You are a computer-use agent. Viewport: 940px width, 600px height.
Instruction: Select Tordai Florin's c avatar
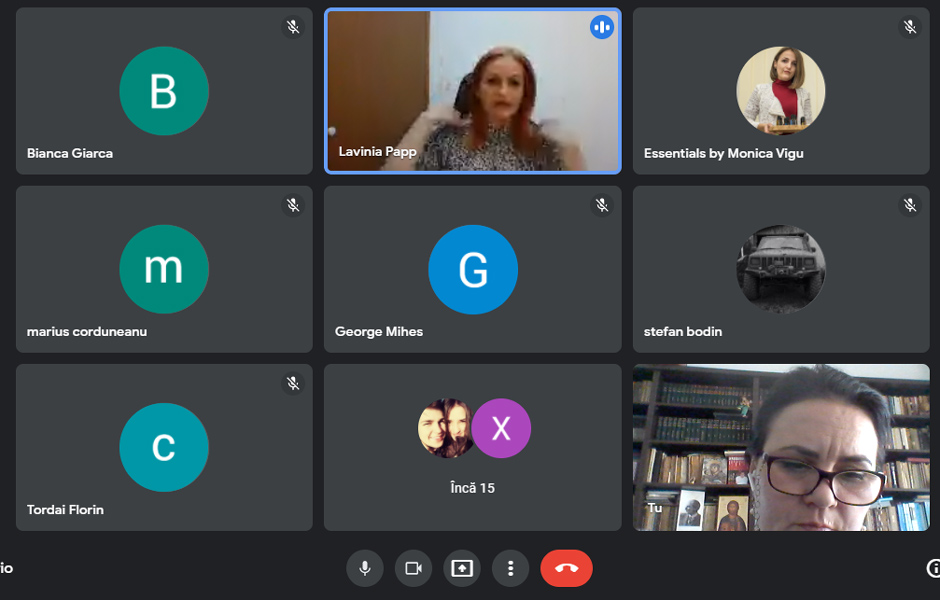tap(164, 447)
